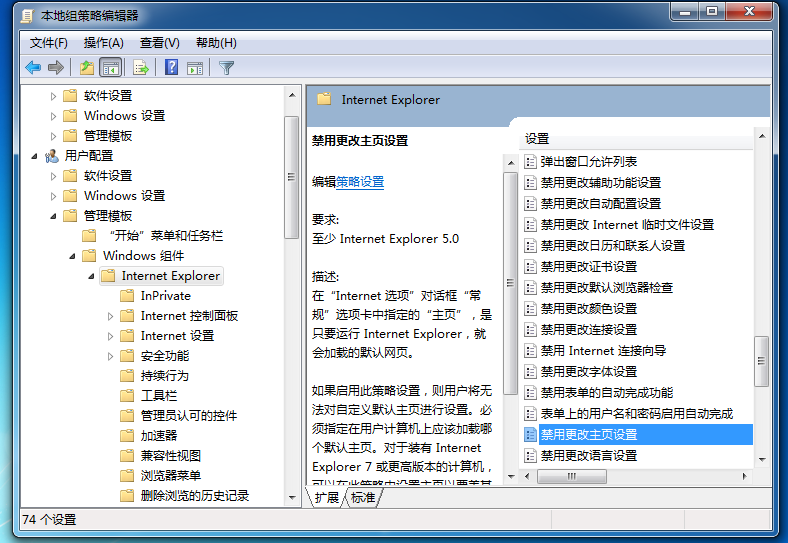Open the 操作(A) menu
The height and width of the screenshot is (543, 788).
104,43
